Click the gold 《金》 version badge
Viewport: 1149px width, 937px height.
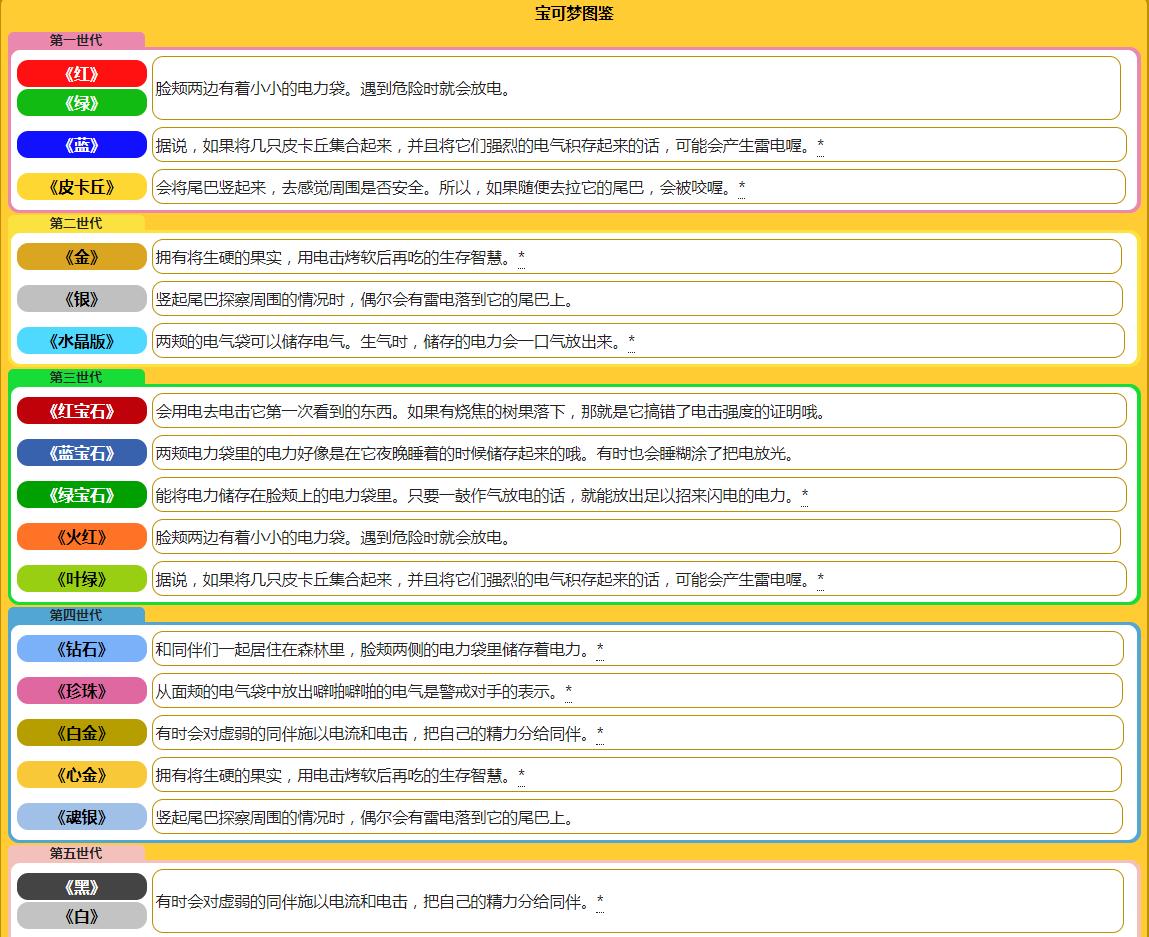click(81, 257)
